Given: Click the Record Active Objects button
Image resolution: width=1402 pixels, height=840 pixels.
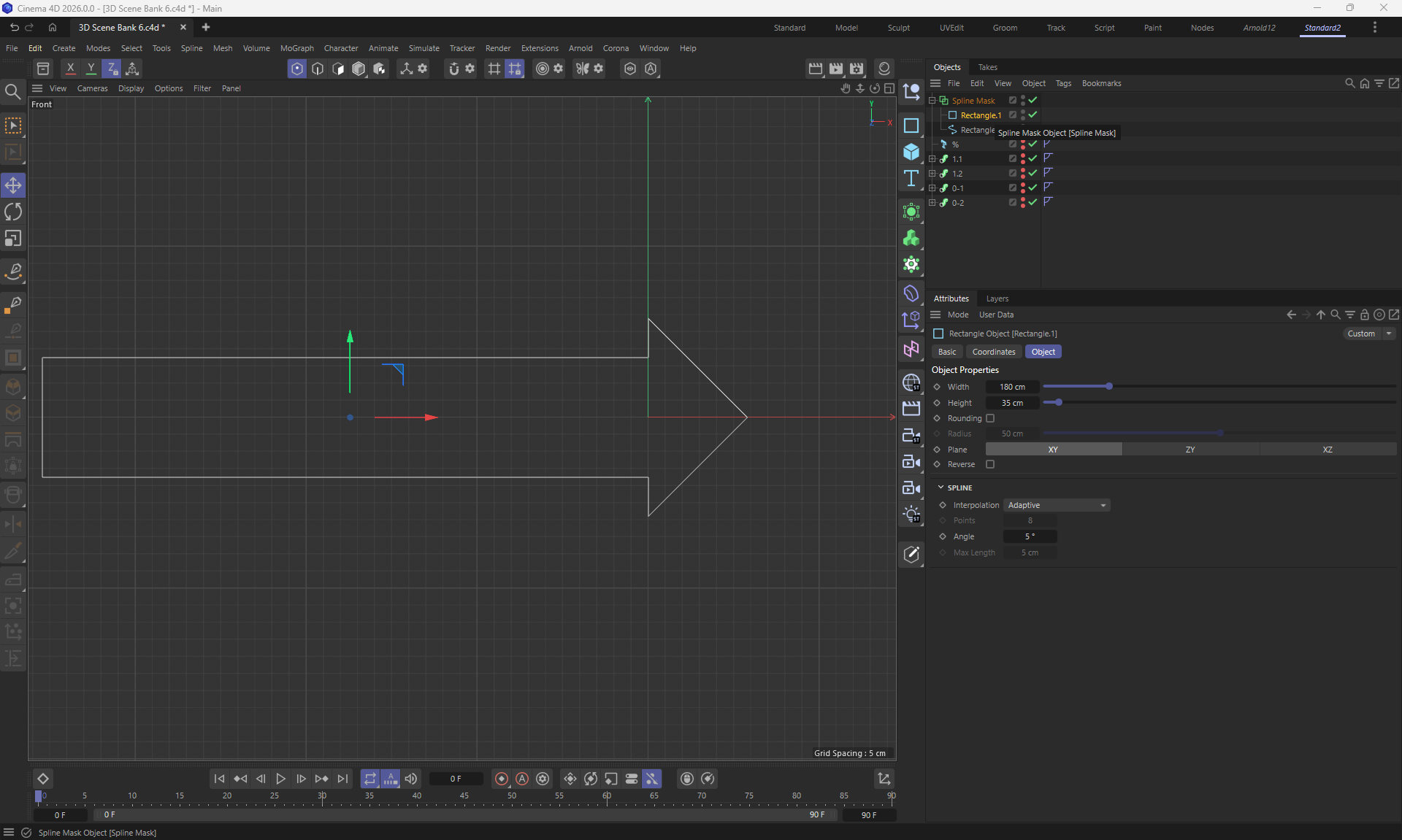Looking at the screenshot, I should [501, 779].
